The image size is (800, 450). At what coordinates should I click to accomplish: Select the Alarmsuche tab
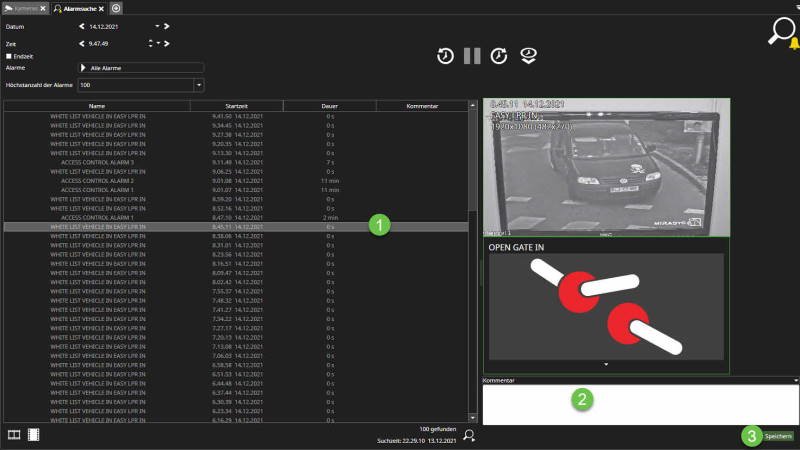[x=77, y=8]
